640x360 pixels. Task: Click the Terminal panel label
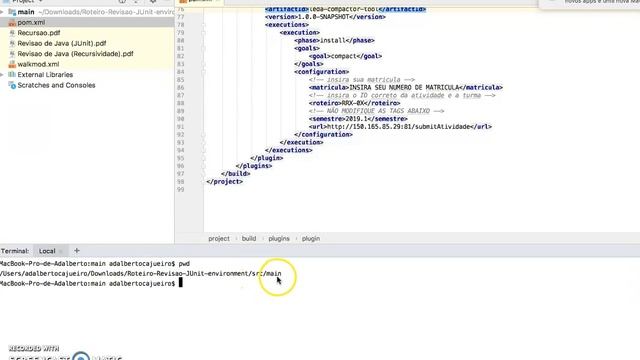coord(15,251)
